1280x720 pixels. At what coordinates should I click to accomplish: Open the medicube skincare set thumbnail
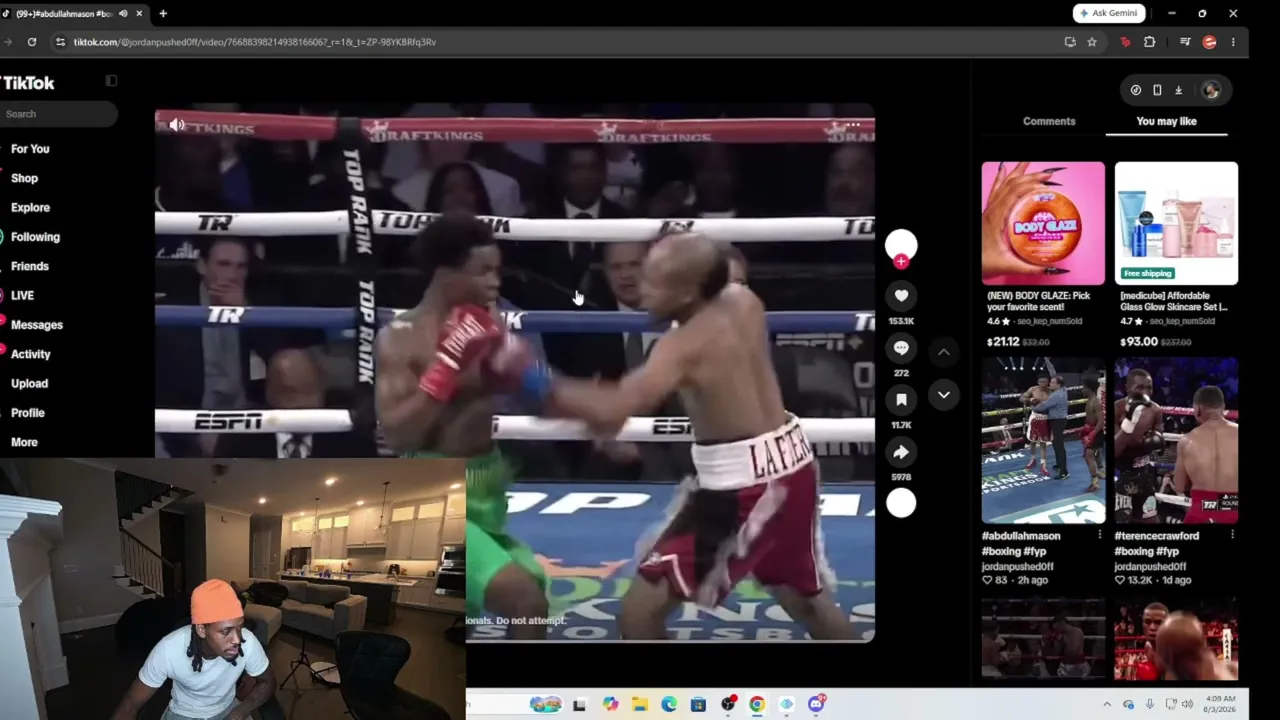tap(1176, 223)
